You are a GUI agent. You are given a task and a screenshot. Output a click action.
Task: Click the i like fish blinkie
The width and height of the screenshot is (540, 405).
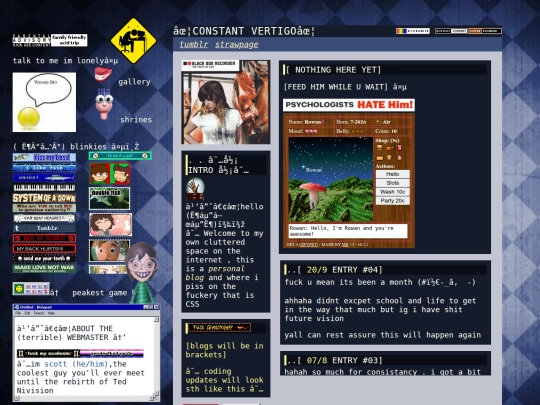[x=44, y=168]
